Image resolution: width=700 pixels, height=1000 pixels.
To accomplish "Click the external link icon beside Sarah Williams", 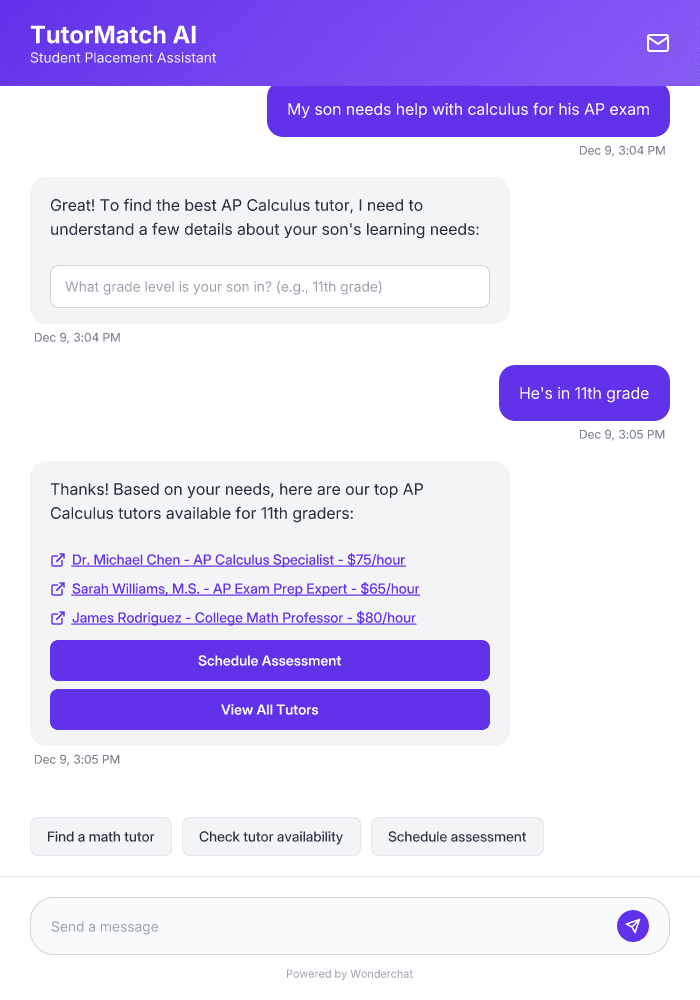I will [58, 589].
